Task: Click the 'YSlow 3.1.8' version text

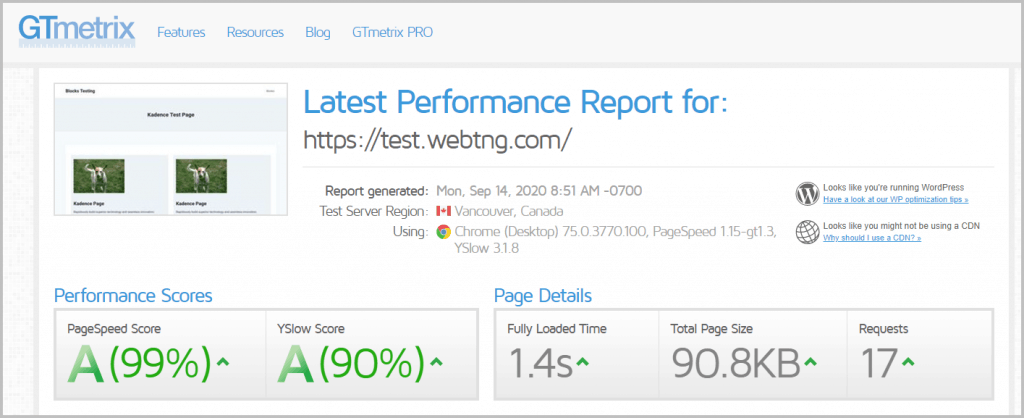Action: [487, 249]
